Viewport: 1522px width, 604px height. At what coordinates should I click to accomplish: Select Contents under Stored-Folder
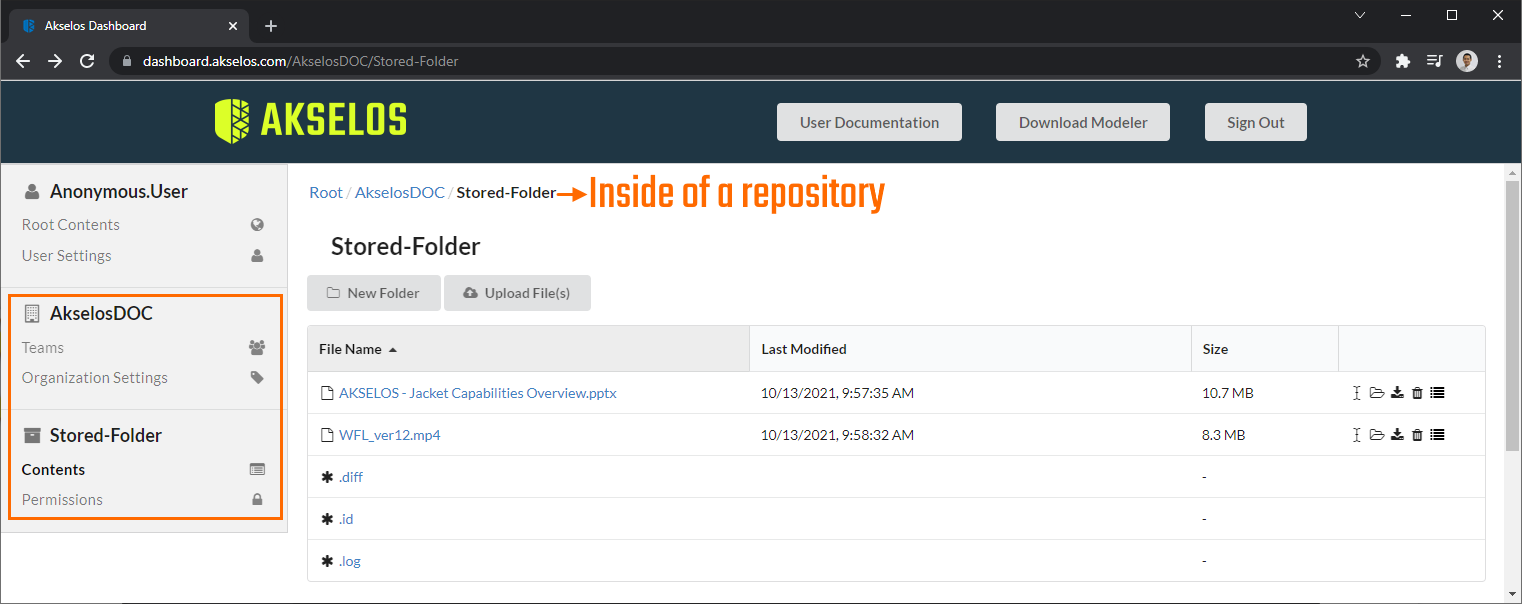click(x=54, y=470)
